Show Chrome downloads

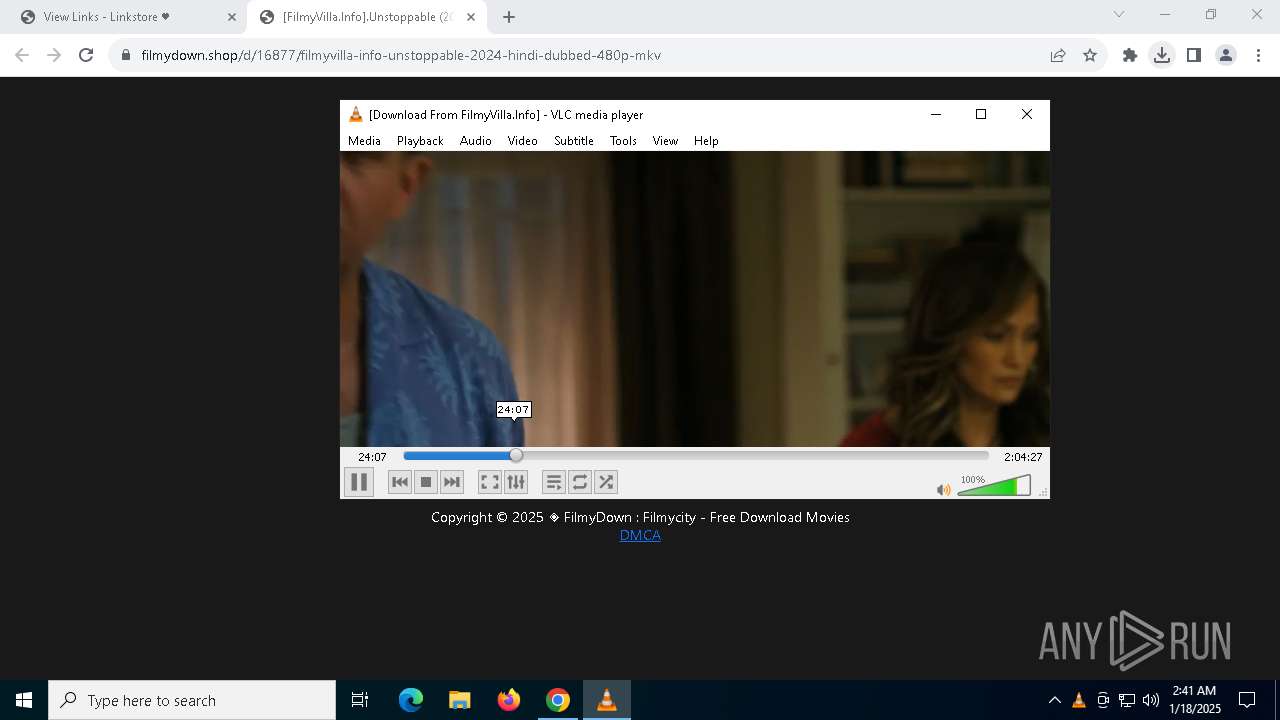point(1162,55)
